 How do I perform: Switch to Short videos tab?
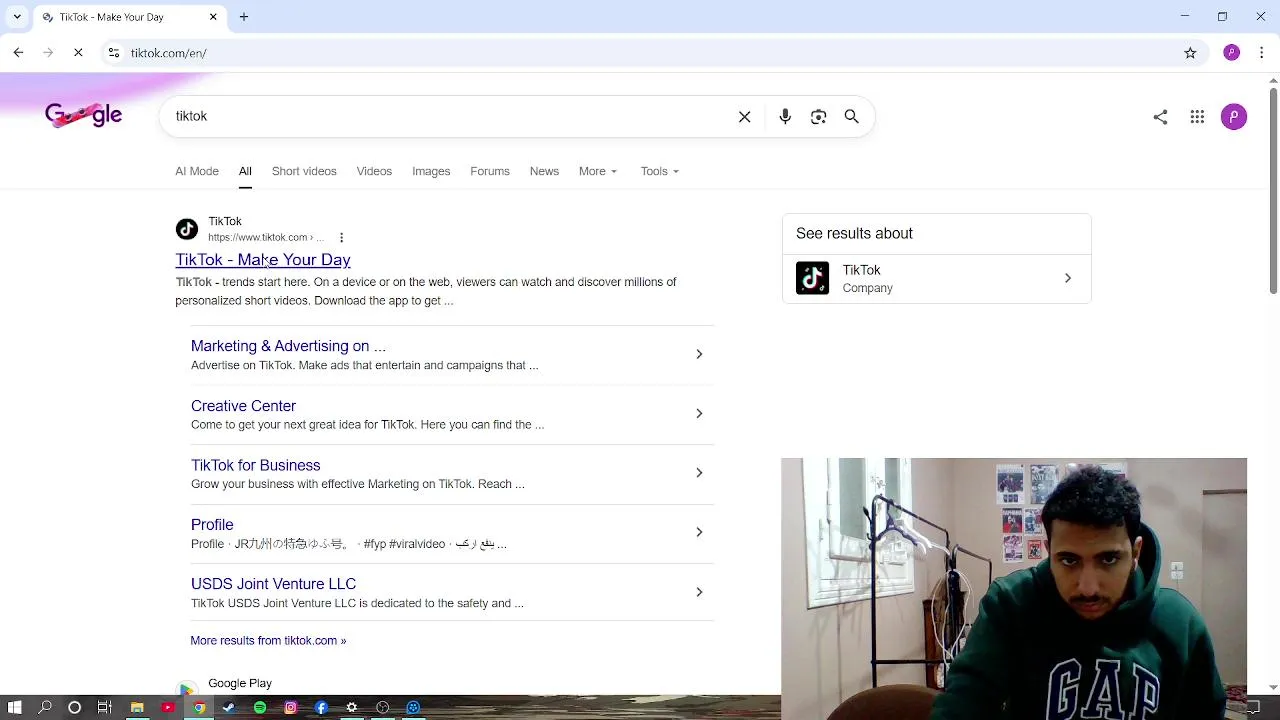point(304,171)
